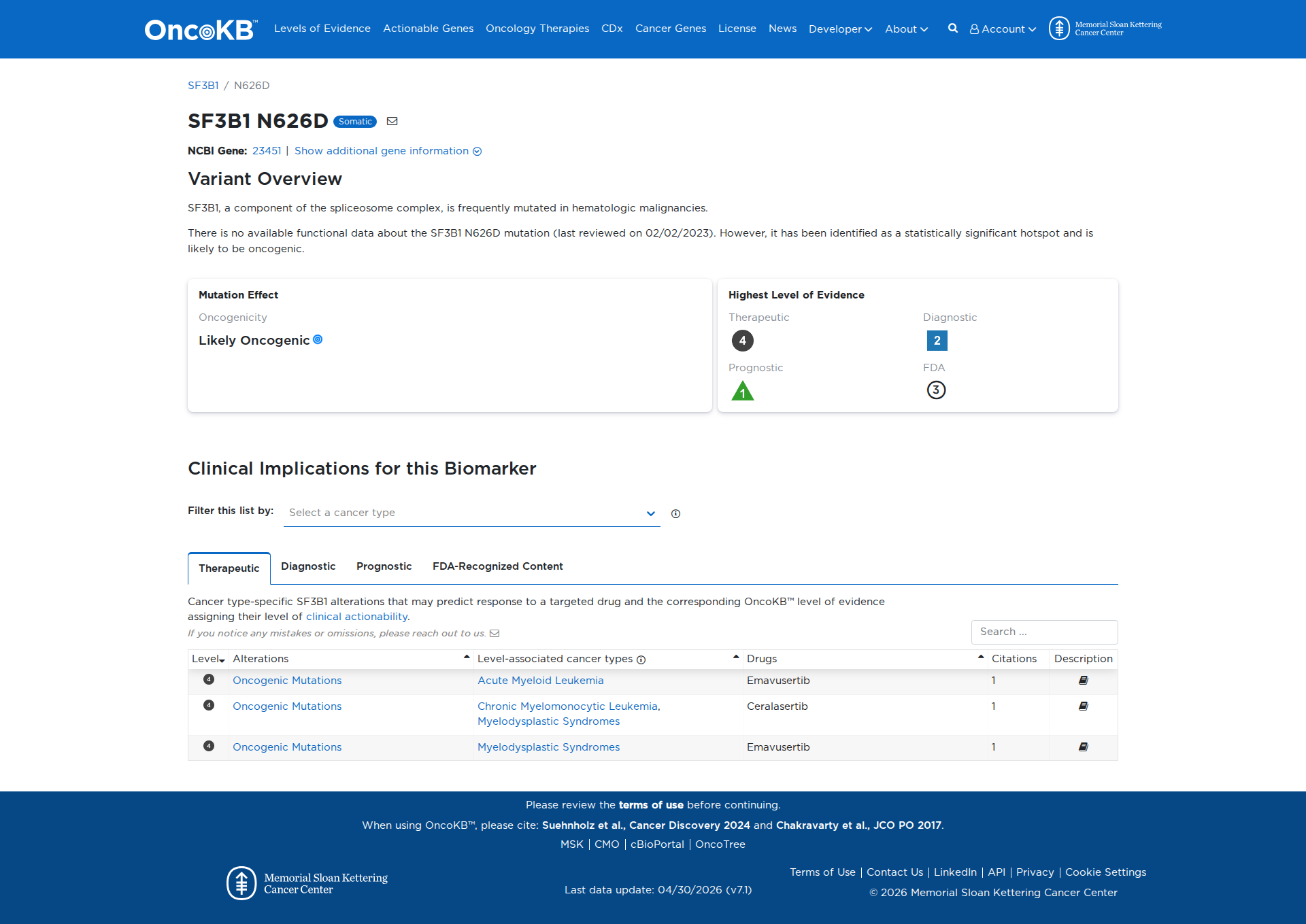The image size is (1306, 924).
Task: Click level 4 icon in Ceralasertib row
Action: [x=209, y=705]
